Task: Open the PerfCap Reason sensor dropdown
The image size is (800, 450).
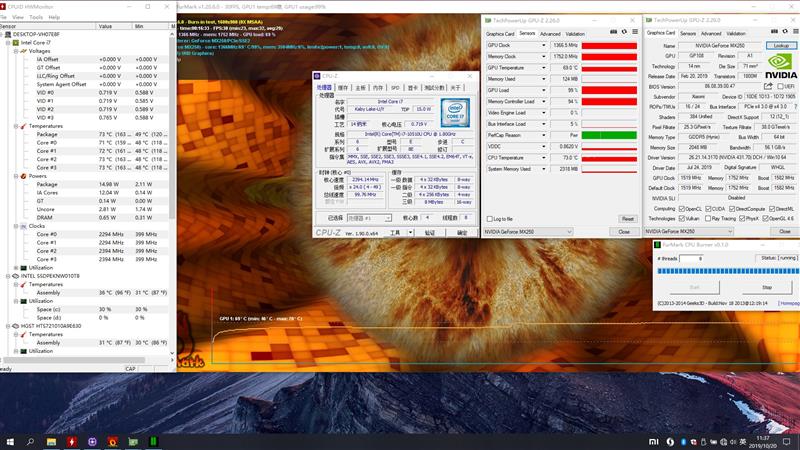Action: coord(543,135)
